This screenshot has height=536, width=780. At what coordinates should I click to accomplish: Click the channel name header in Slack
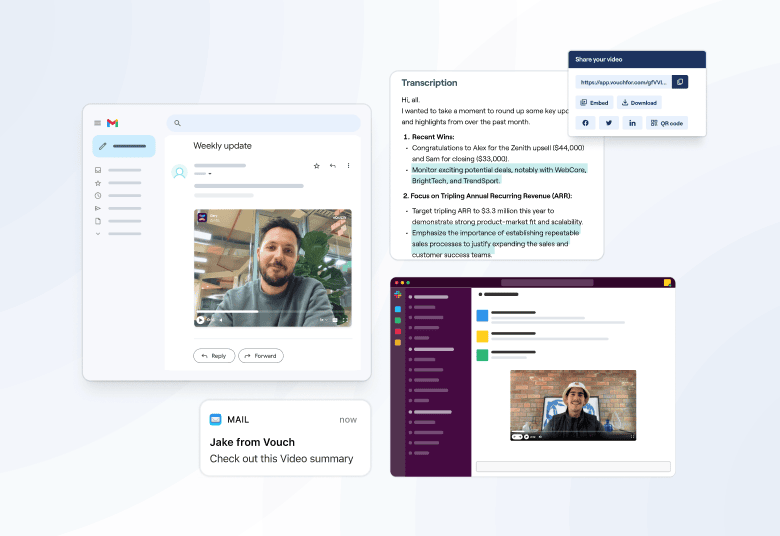498,294
